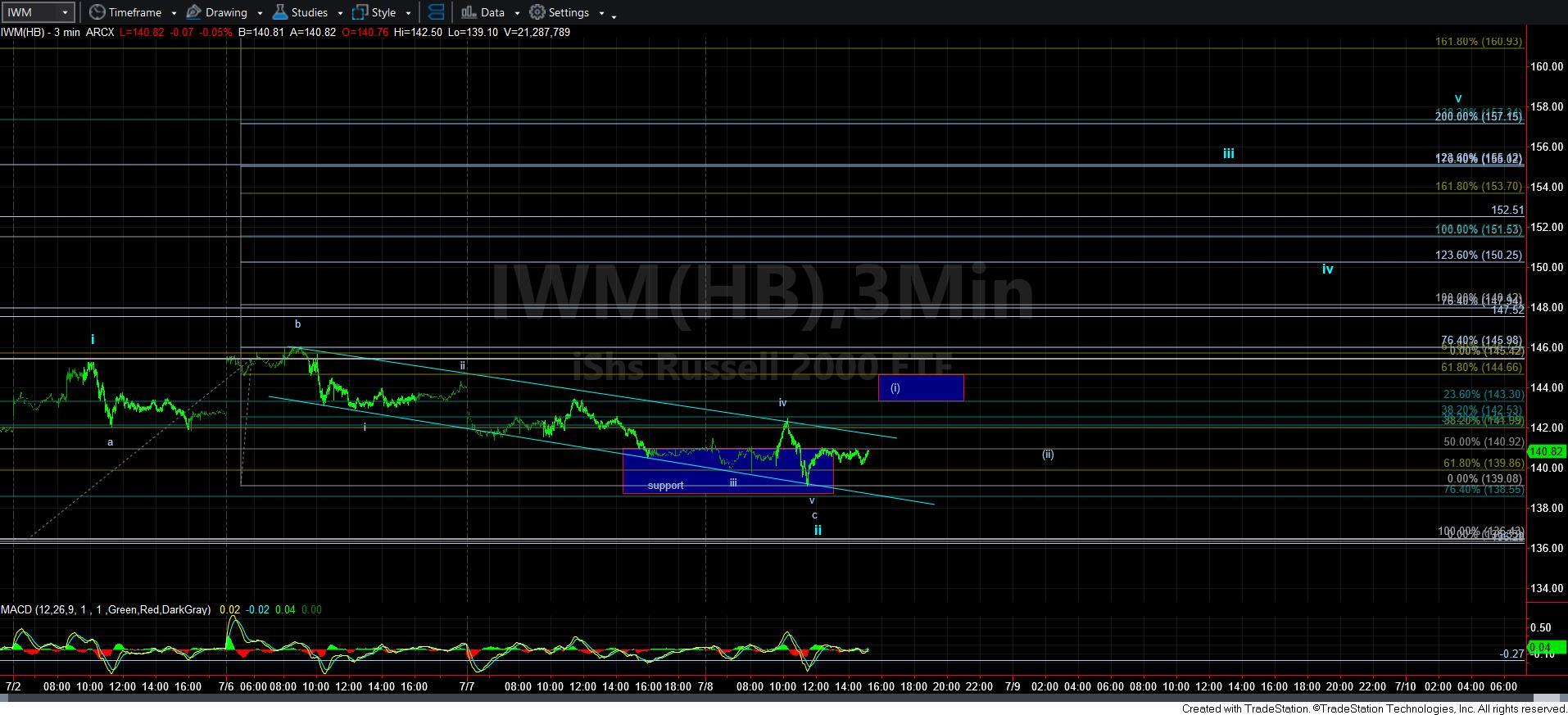Screen dimensions: 1568x715
Task: Open the Studies toolbar button
Action: click(300, 12)
